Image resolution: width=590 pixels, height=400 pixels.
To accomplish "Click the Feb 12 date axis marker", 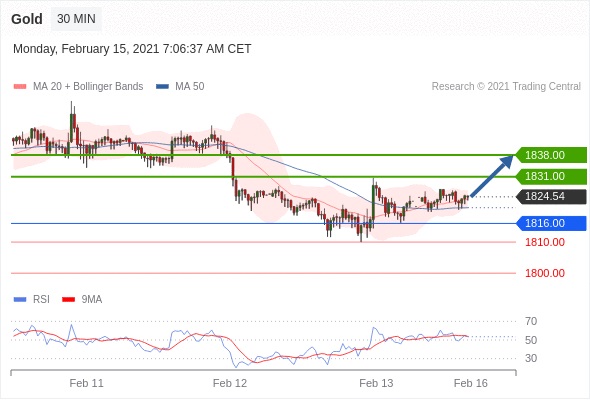I will pyautogui.click(x=230, y=383).
